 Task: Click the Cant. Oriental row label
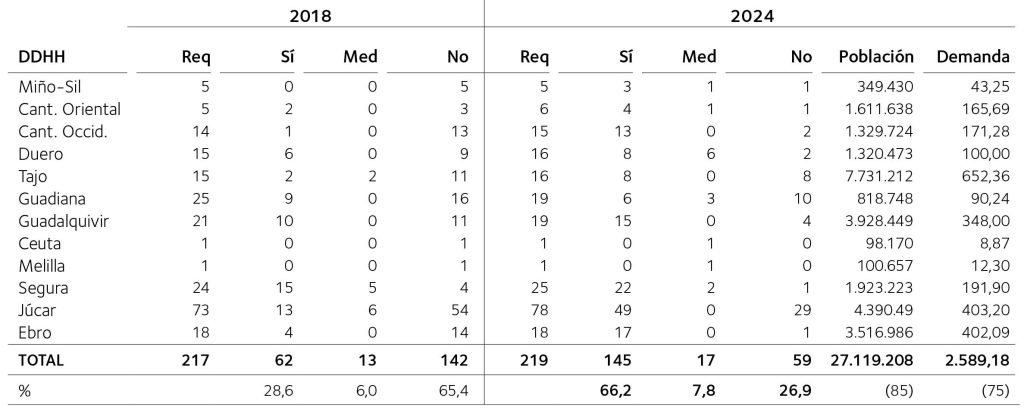(x=70, y=108)
